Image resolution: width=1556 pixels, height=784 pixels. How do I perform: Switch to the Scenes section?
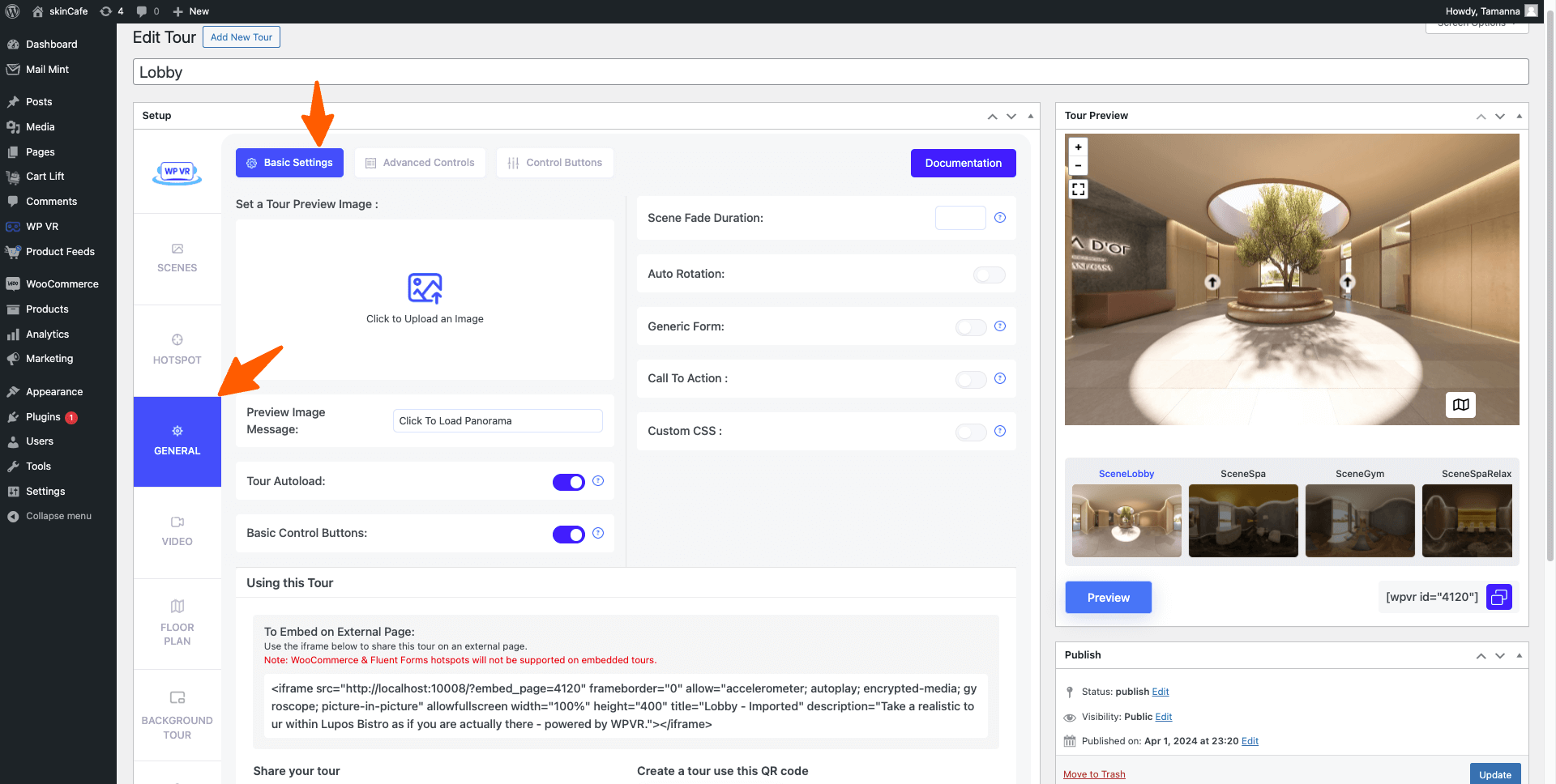(177, 259)
